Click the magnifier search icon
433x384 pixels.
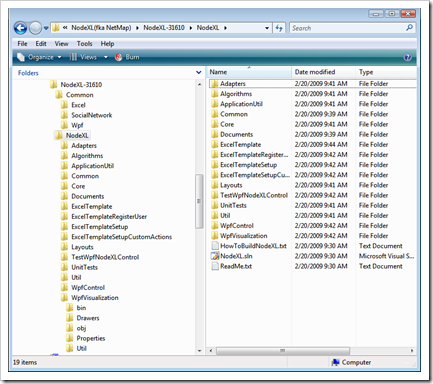[x=409, y=28]
